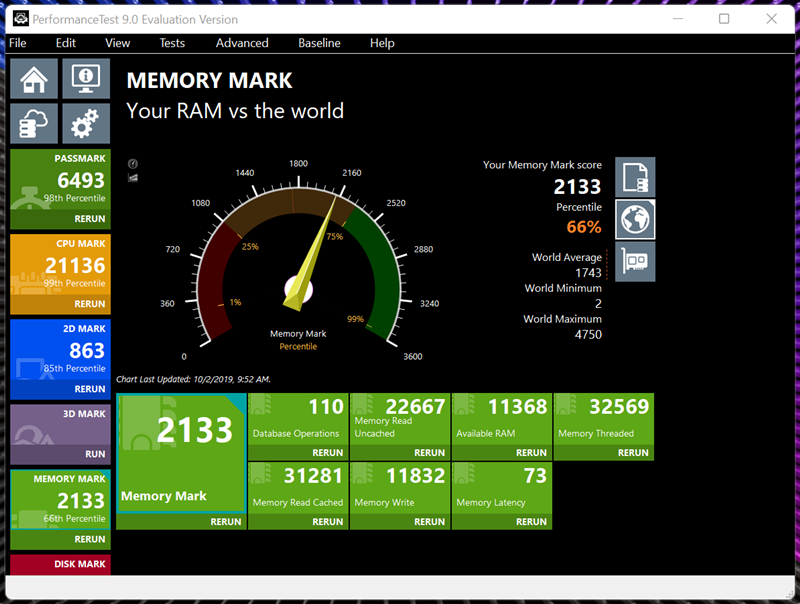Click the gauge needle hub
Screen dimensions: 800x604
298,290
